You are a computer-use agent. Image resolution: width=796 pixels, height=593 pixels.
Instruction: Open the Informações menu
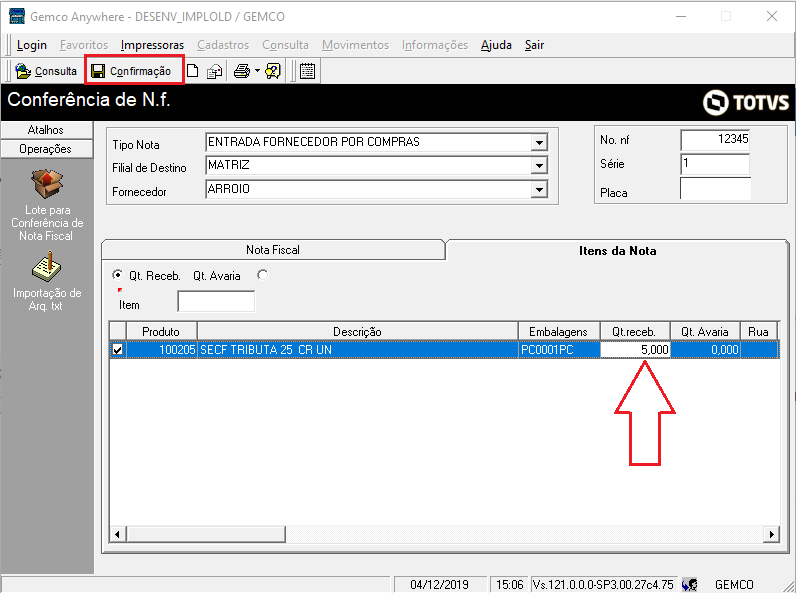pyautogui.click(x=435, y=45)
